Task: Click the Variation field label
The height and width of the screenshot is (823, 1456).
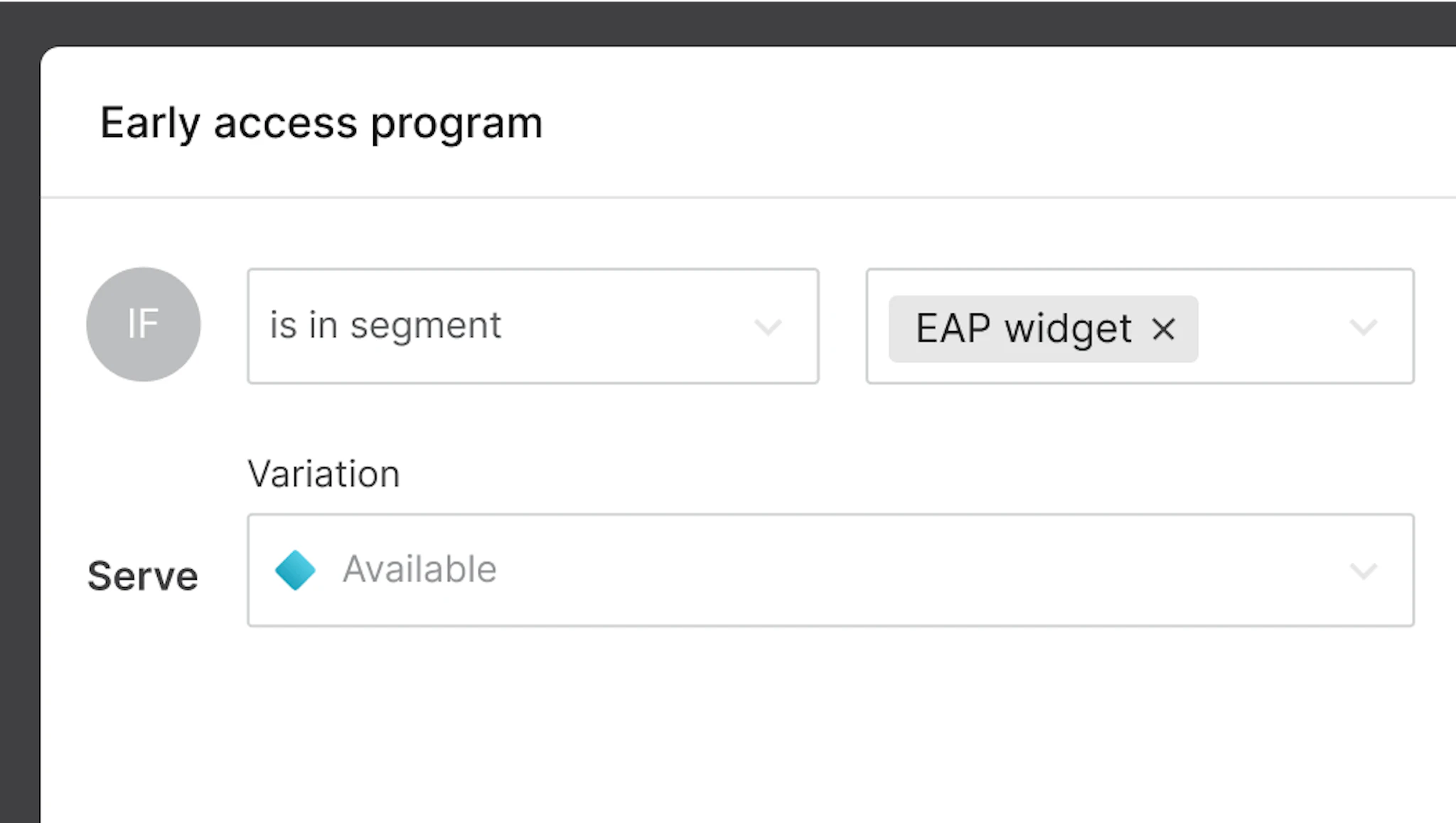Action: point(323,474)
